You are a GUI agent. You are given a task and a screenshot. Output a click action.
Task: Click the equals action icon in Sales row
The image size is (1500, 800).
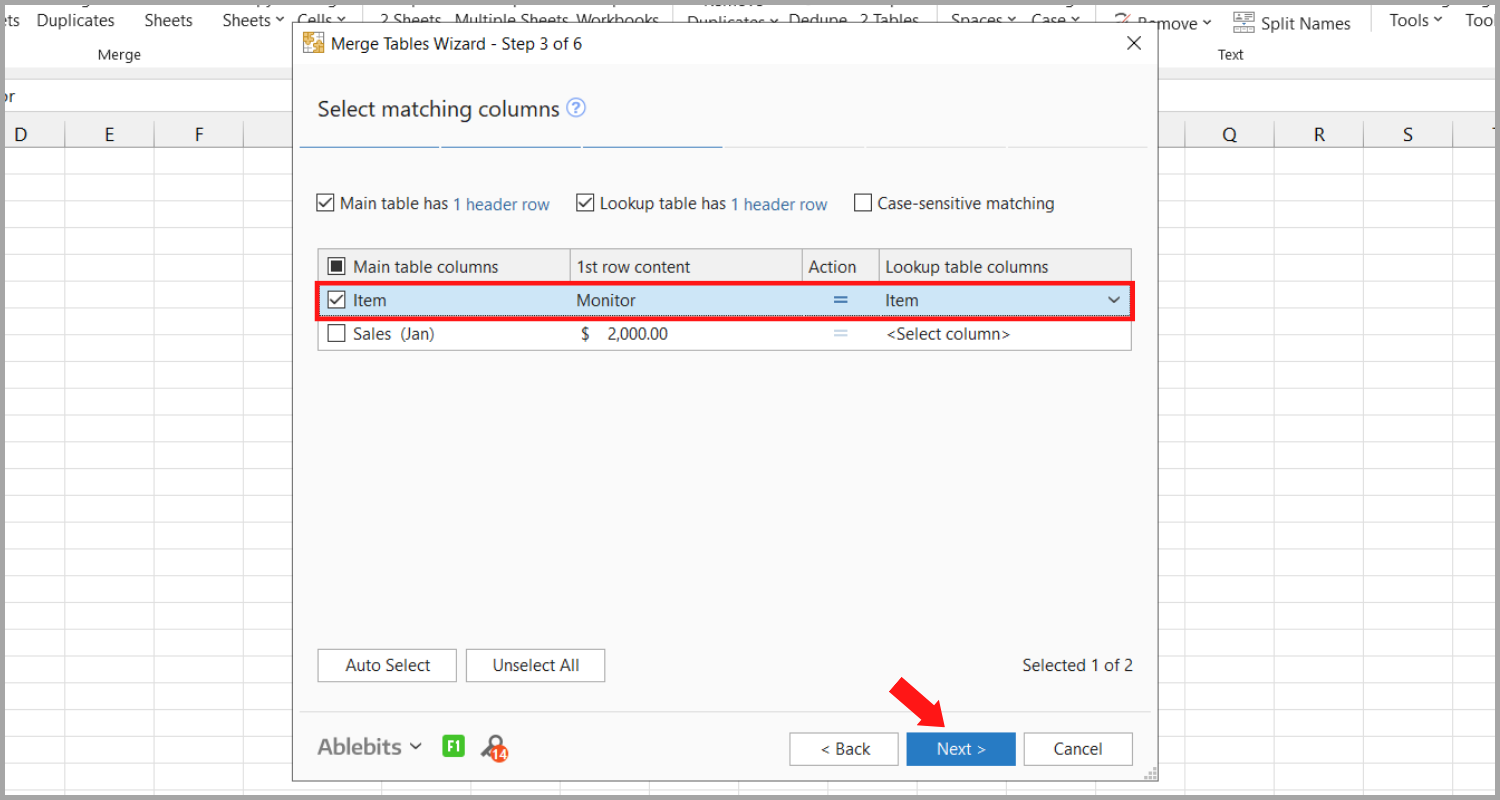tap(841, 334)
